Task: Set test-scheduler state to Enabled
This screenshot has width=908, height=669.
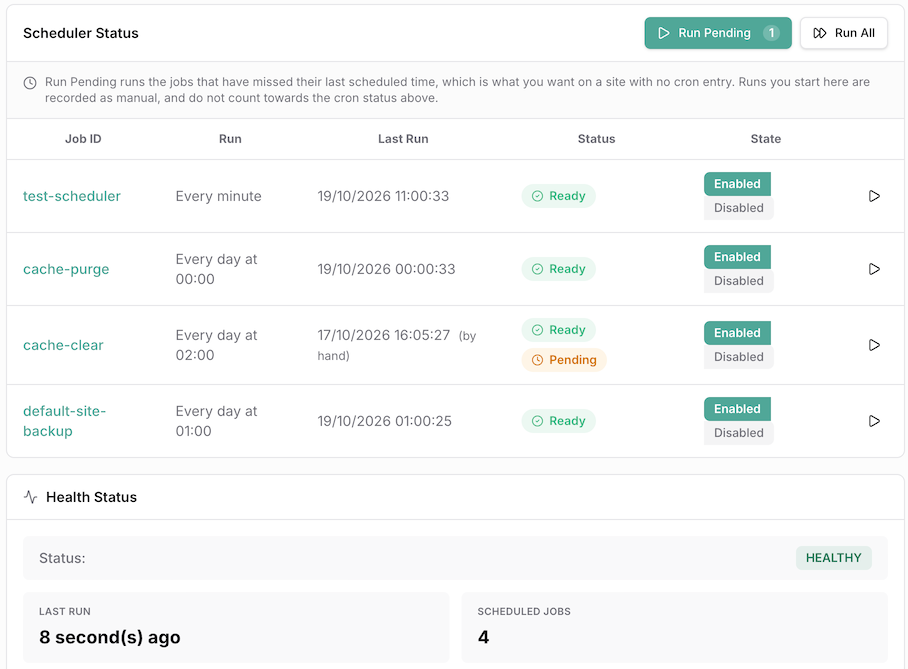Action: (737, 184)
